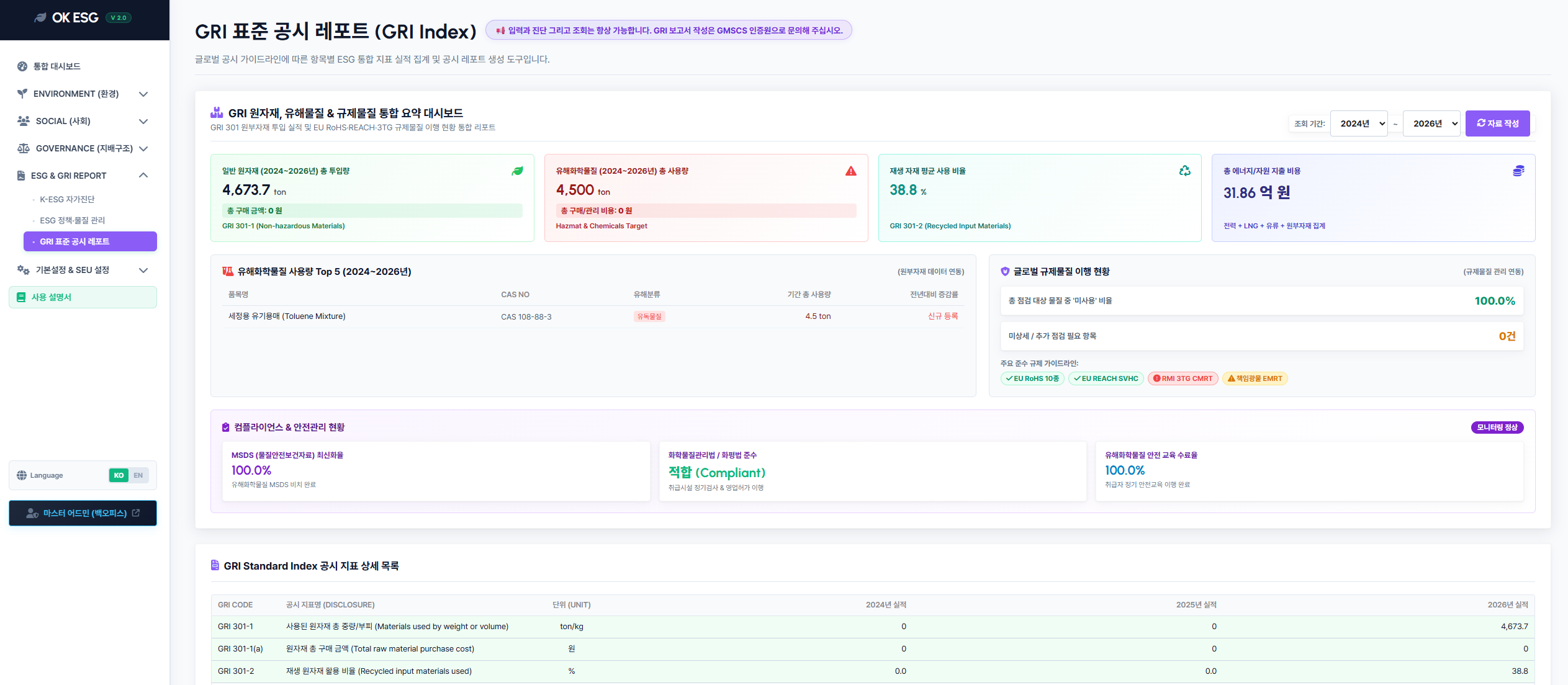The height and width of the screenshot is (685, 1568).
Task: Click the 유독물질 hazard class badge
Action: [x=649, y=316]
